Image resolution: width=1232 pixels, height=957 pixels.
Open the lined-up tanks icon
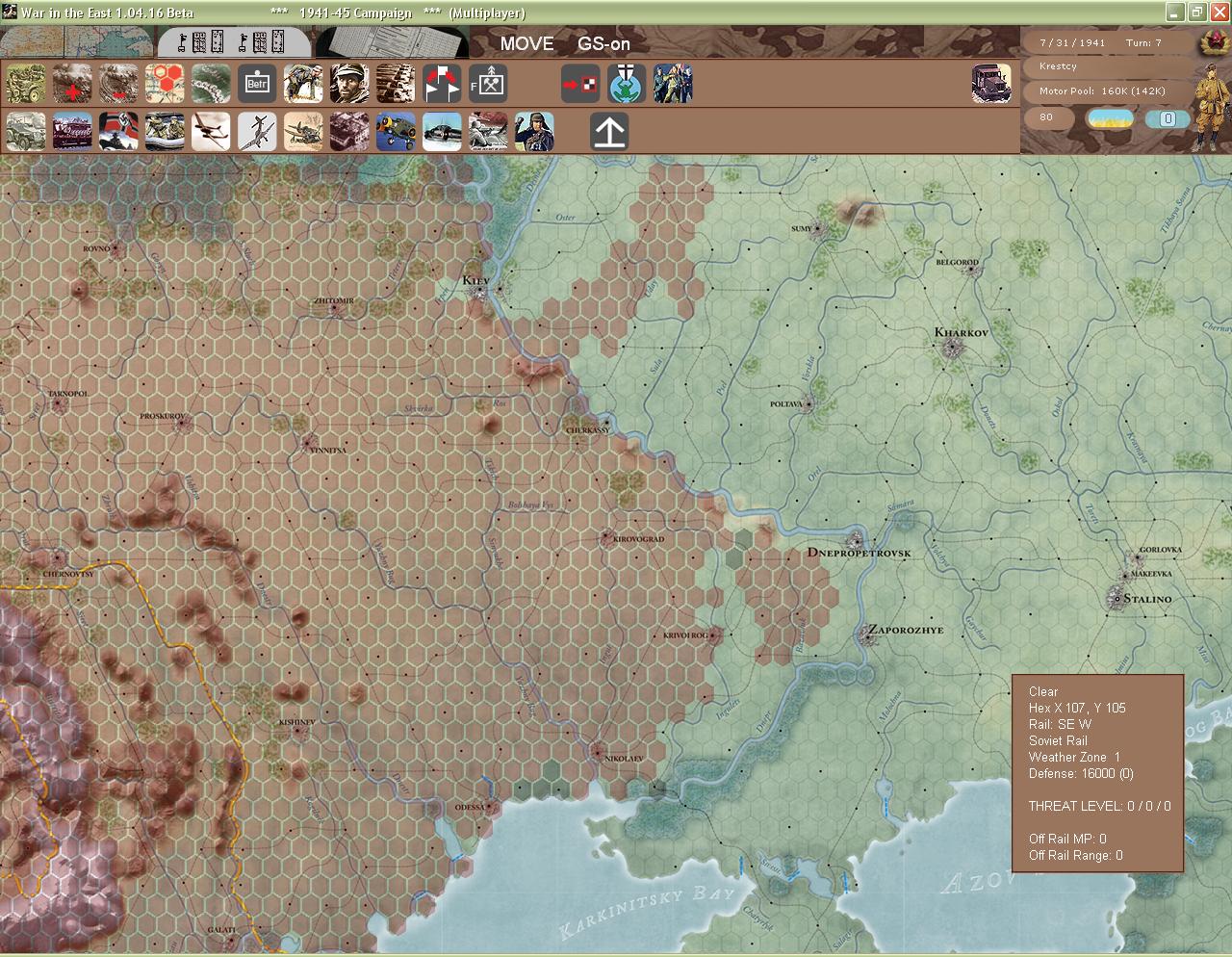tap(396, 84)
